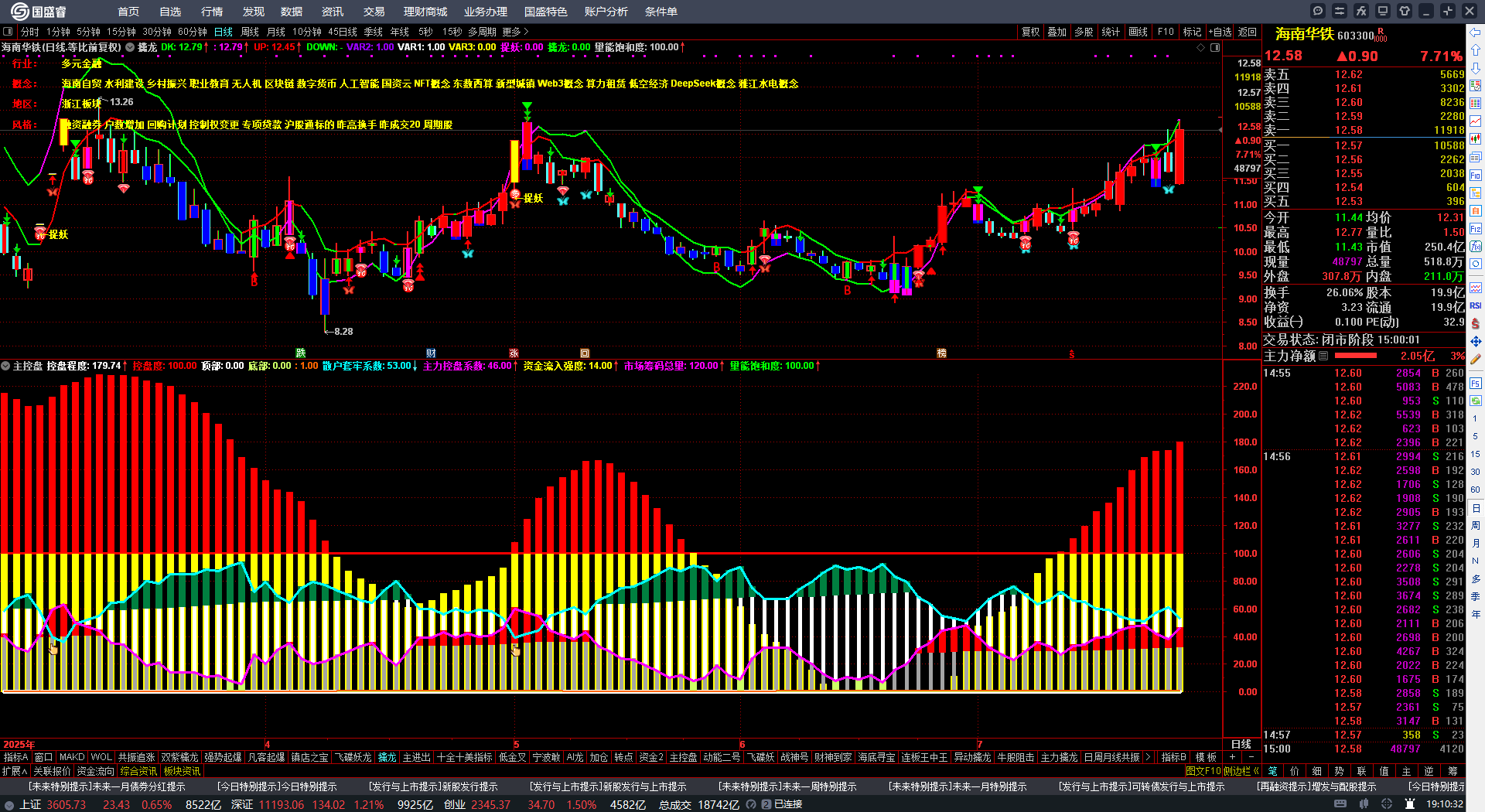The height and width of the screenshot is (812, 1485).
Task: Click the blue four-way move arrows icon
Action: (x=1476, y=341)
